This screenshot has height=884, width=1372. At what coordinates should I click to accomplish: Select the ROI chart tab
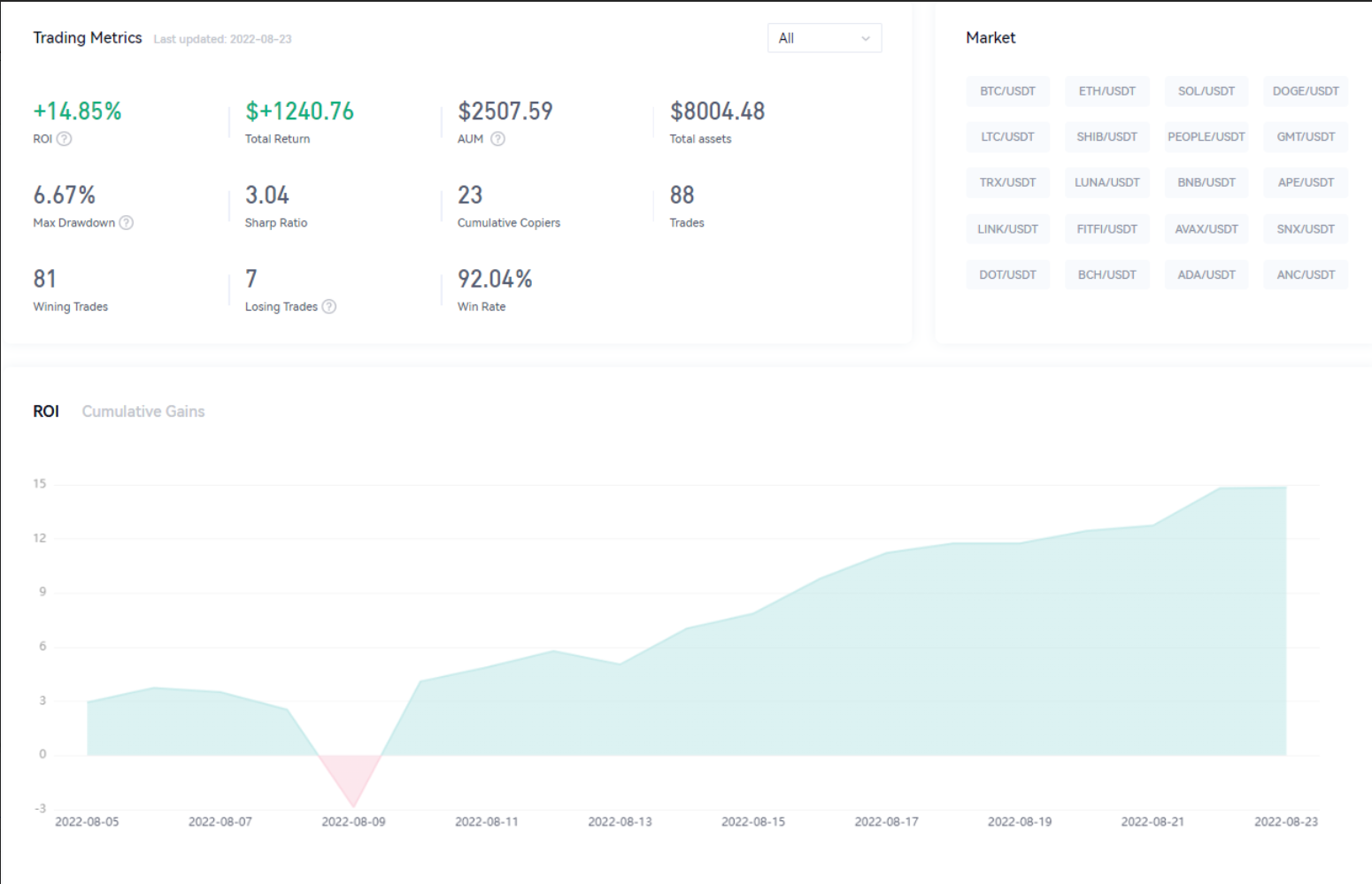tap(46, 411)
